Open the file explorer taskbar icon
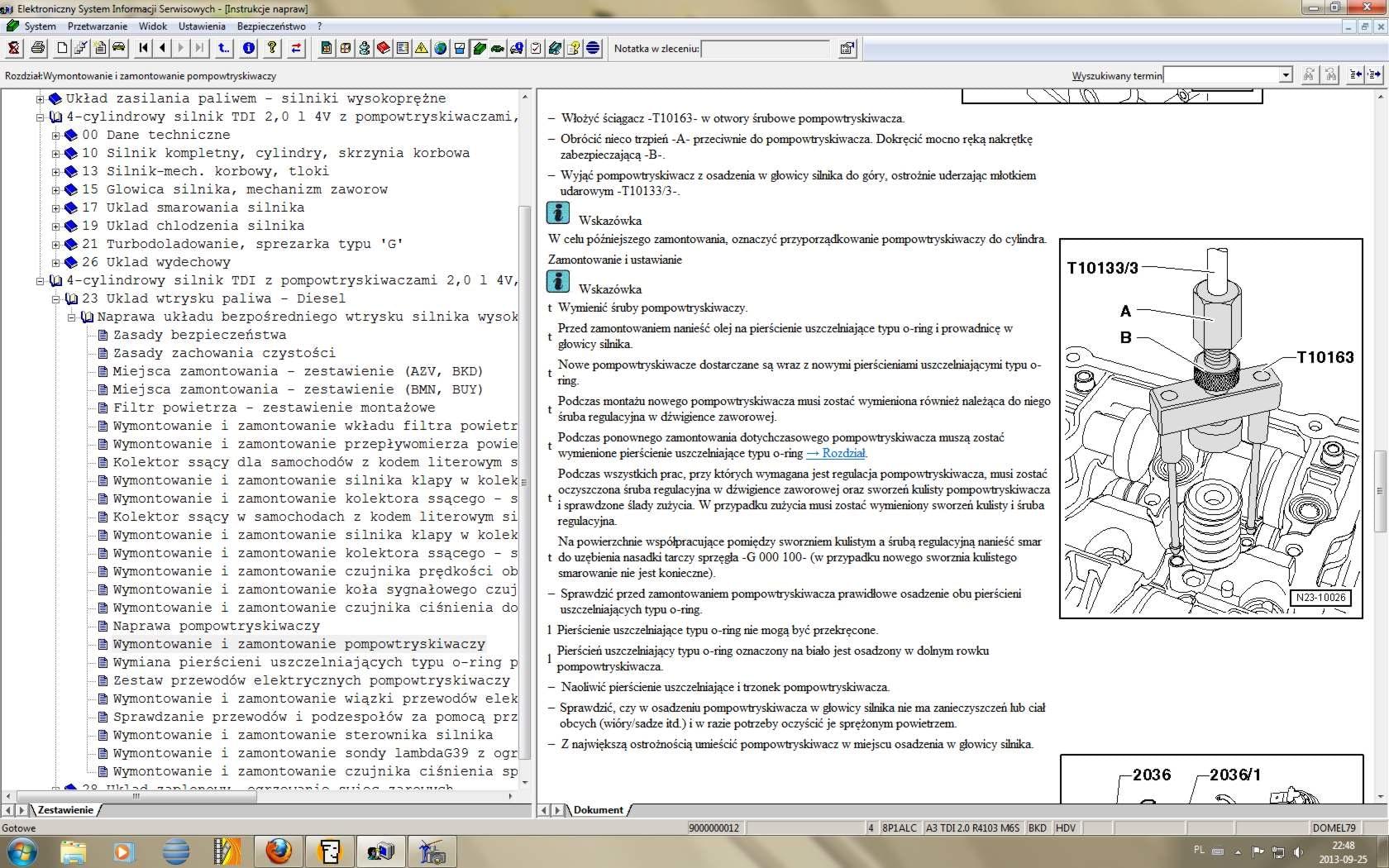Viewport: 1389px width, 868px height. 73,851
